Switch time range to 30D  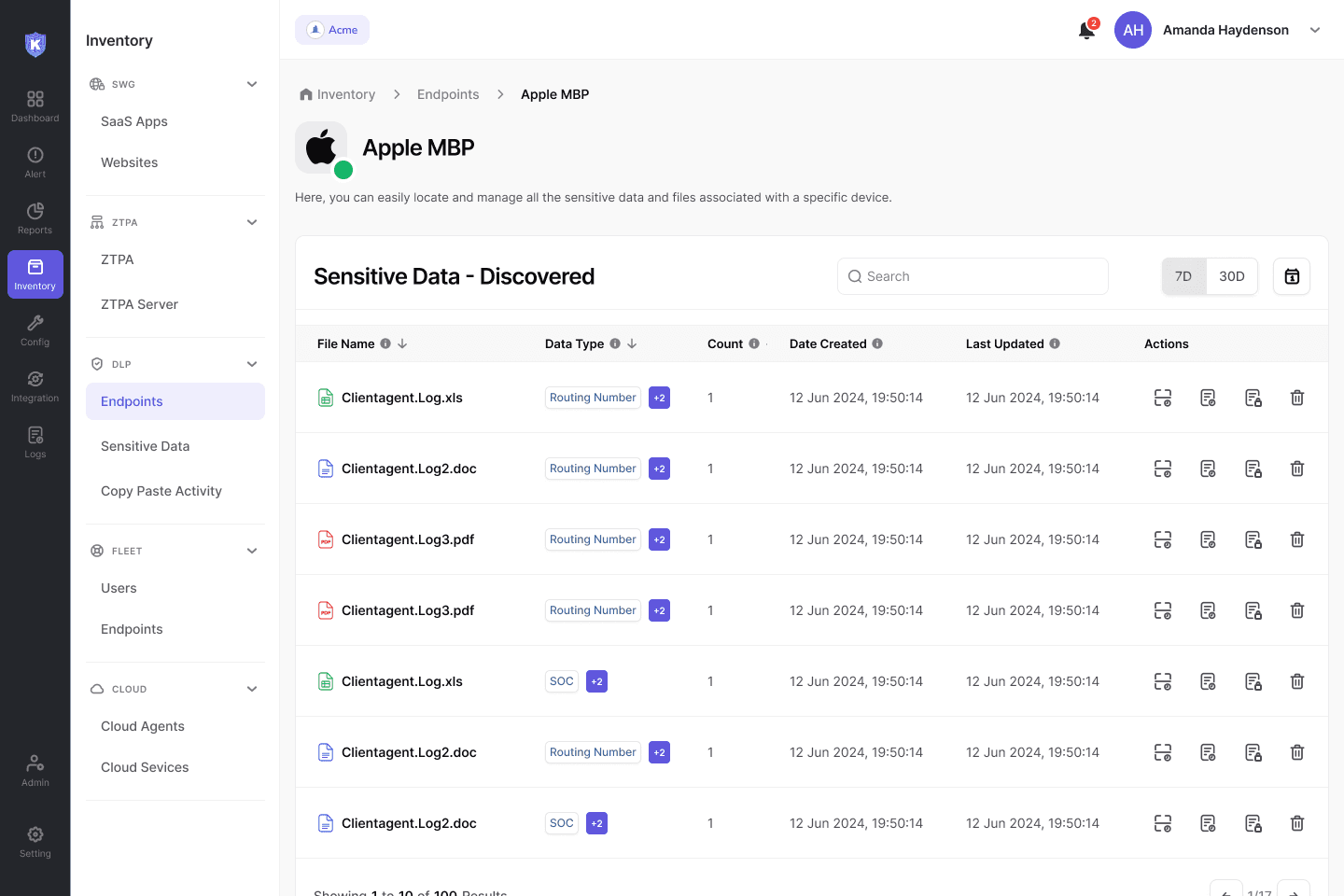[x=1232, y=276]
